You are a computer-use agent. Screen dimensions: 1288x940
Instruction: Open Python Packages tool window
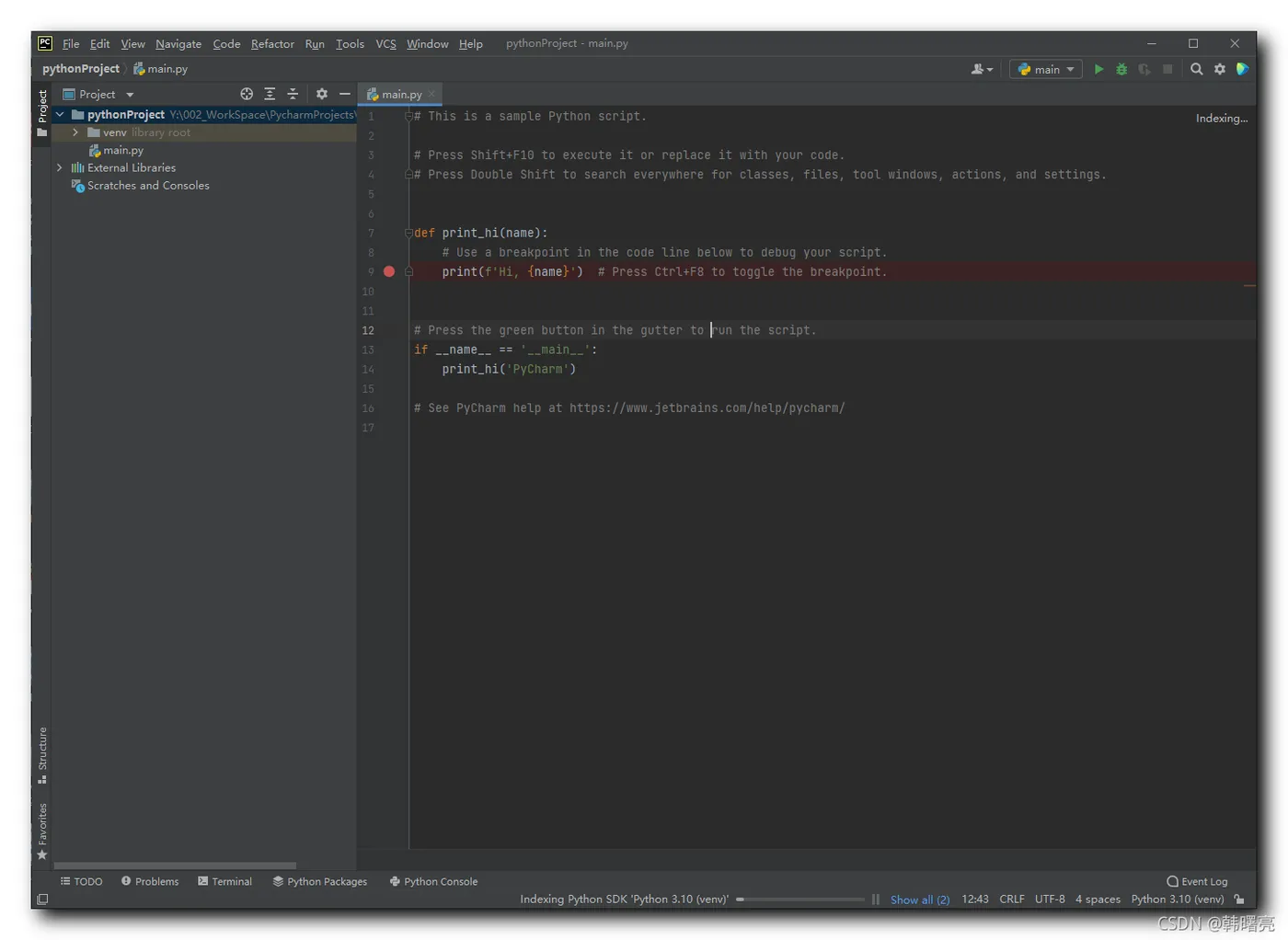click(x=319, y=881)
